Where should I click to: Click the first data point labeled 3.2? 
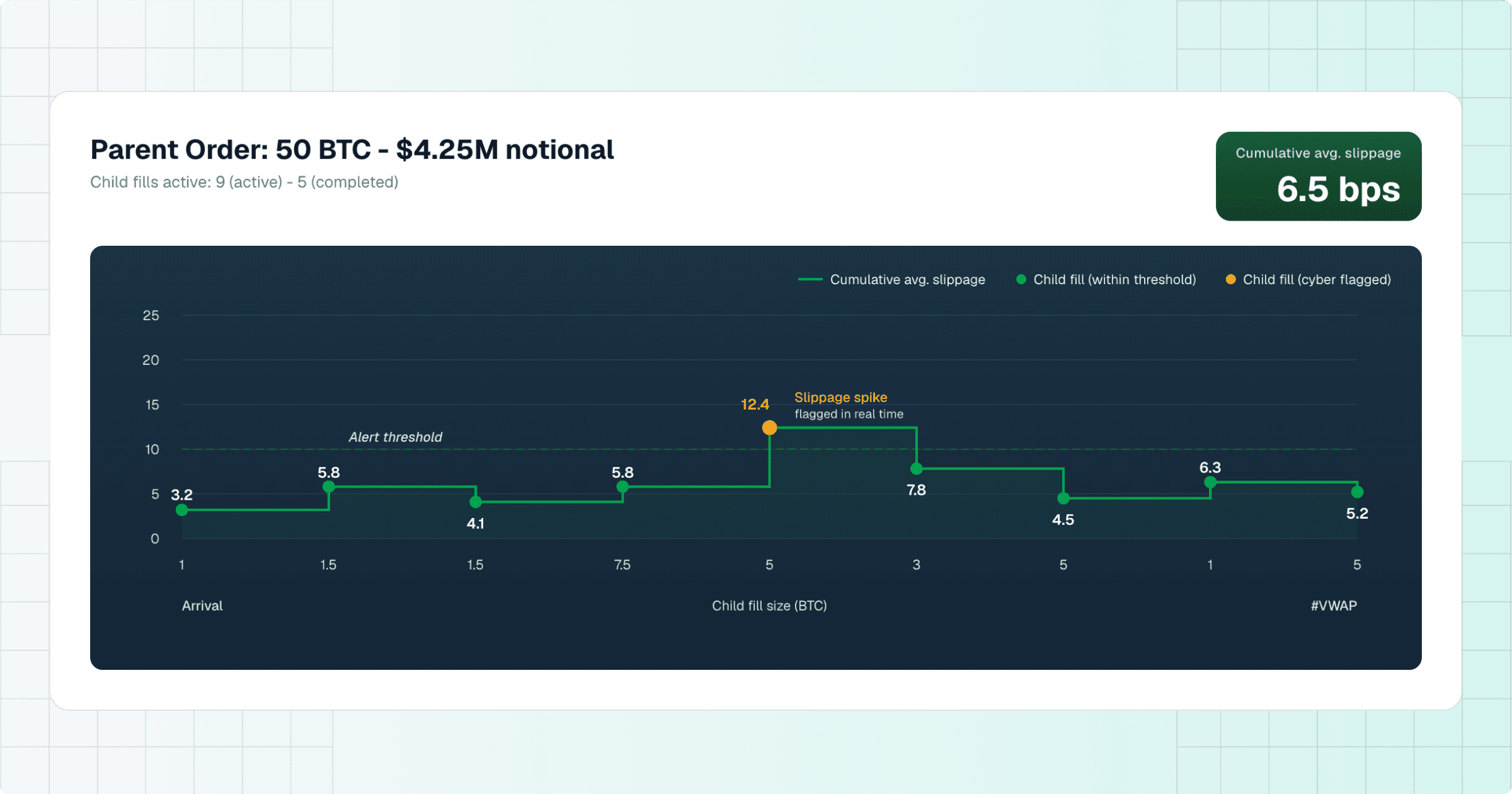click(x=182, y=510)
